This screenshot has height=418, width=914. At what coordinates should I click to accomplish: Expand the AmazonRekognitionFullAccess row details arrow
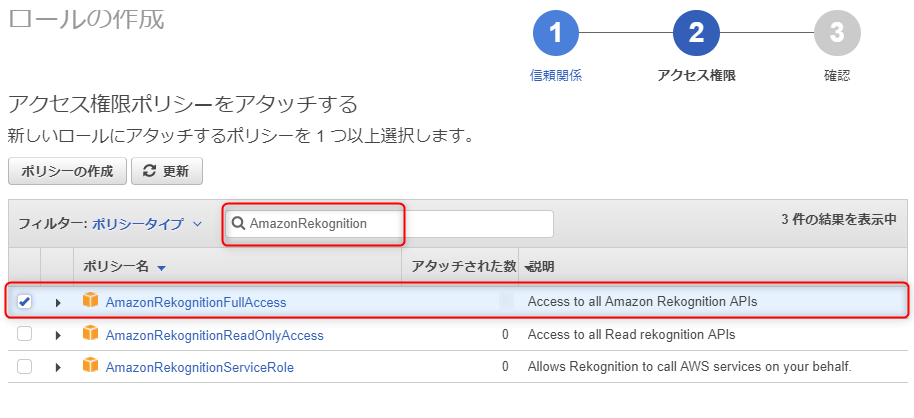(58, 303)
